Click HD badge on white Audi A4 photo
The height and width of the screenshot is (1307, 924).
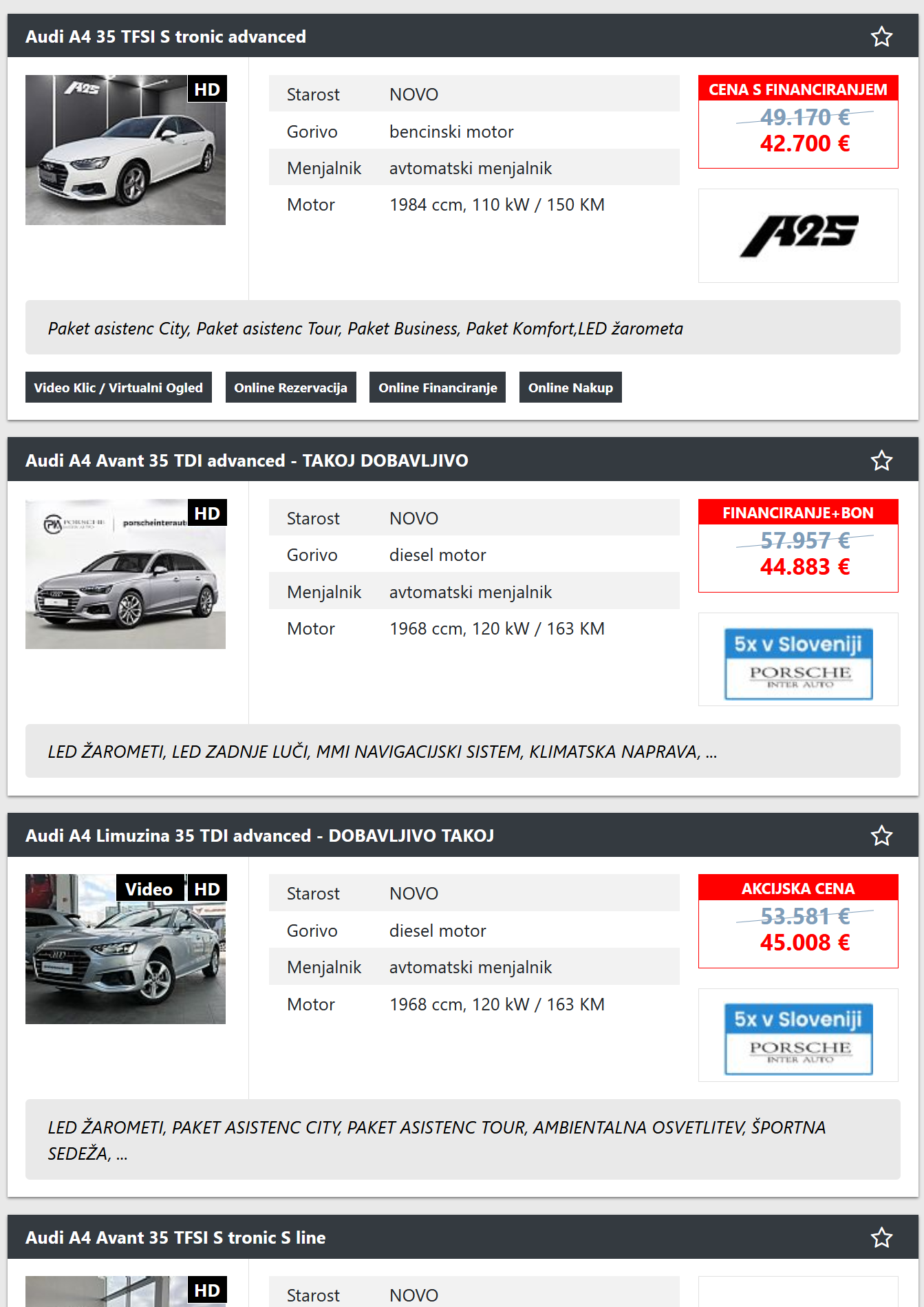(207, 89)
